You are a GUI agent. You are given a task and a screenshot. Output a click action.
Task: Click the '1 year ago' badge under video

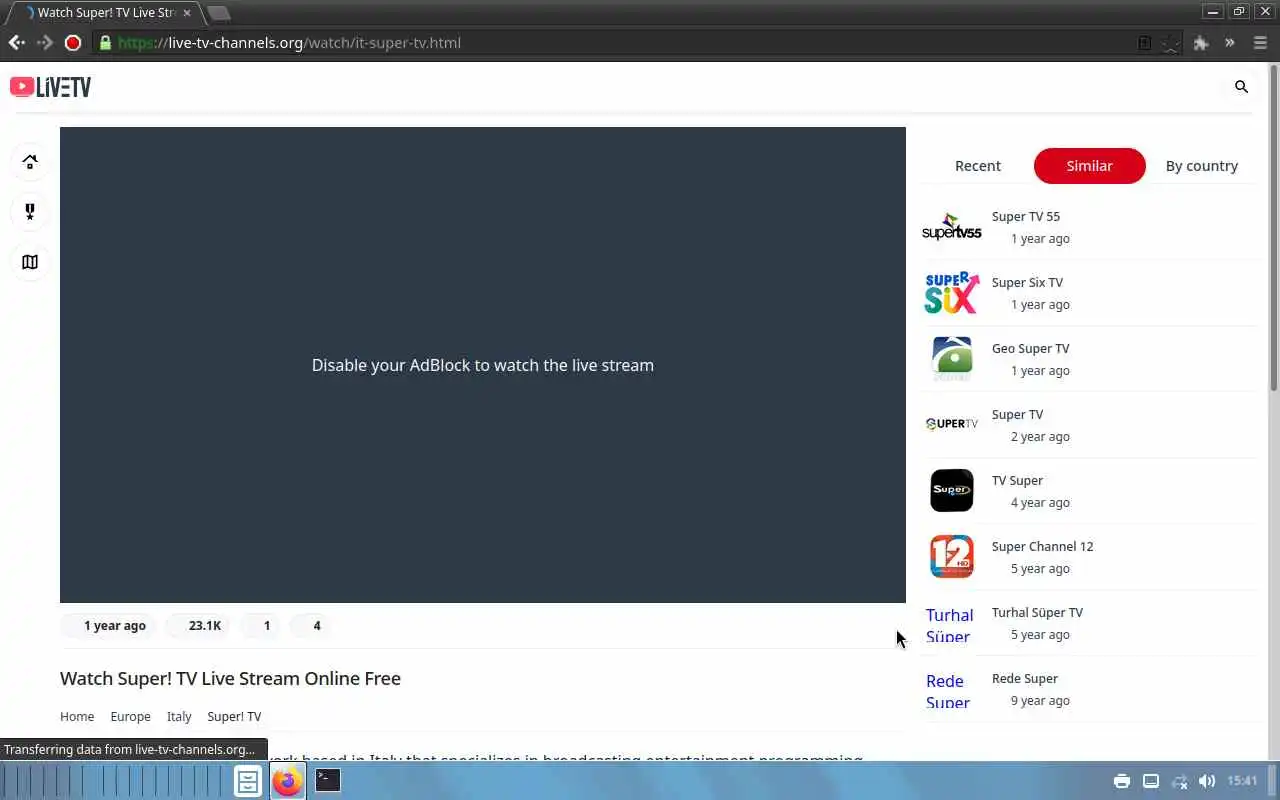pos(107,625)
